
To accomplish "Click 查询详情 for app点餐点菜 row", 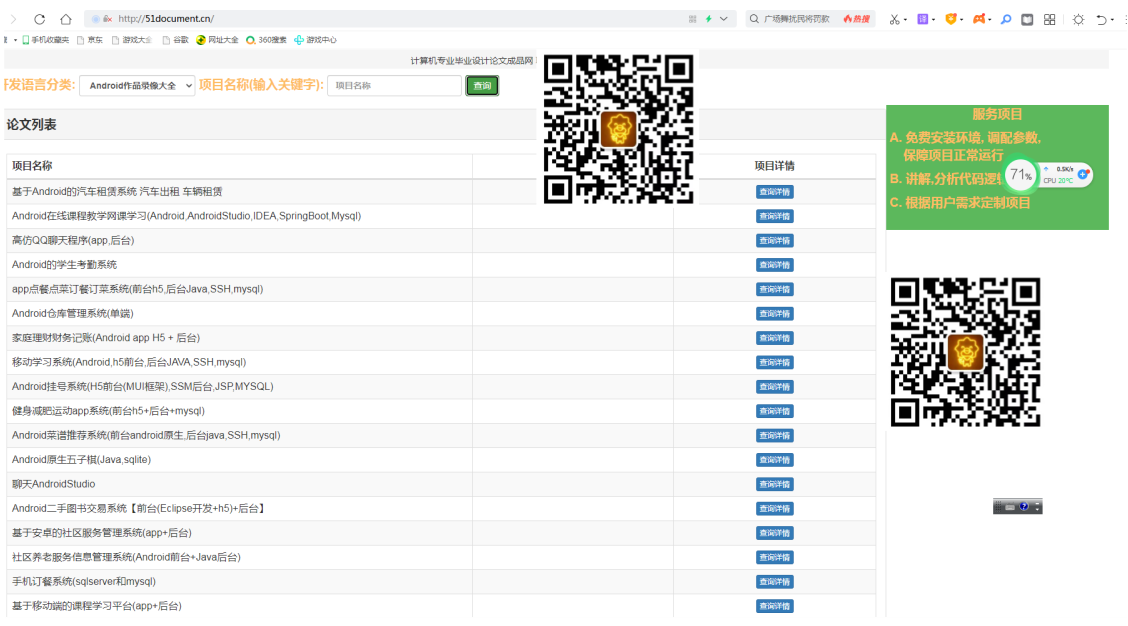I will click(775, 290).
